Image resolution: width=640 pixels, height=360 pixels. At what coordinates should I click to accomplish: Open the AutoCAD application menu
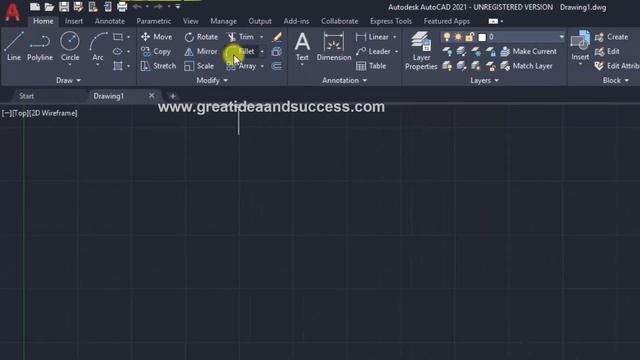(x=12, y=11)
